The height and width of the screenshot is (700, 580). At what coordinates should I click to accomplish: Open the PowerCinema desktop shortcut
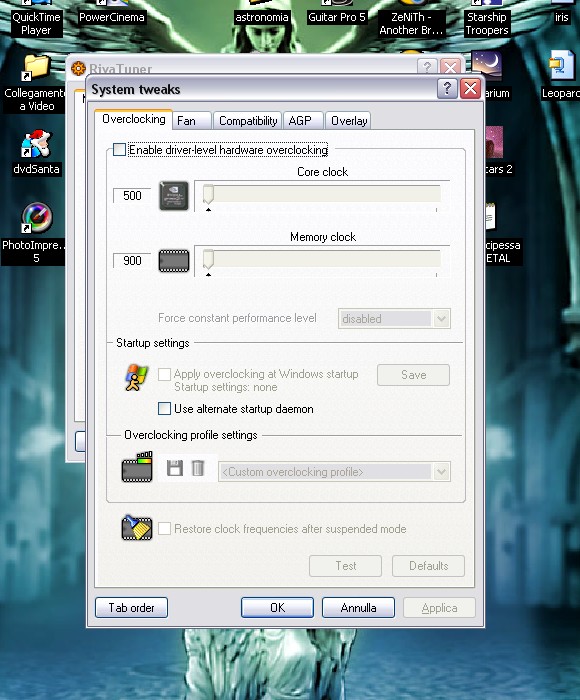pos(112,12)
